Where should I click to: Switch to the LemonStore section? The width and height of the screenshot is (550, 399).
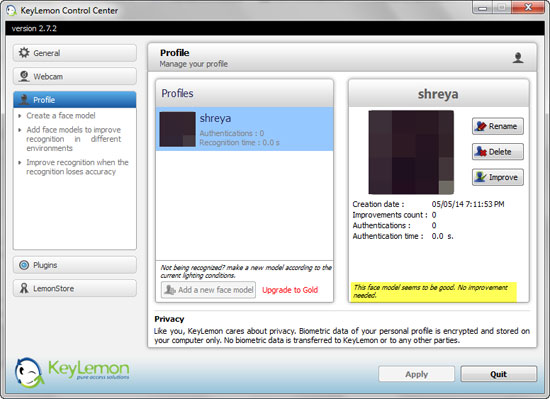(75, 288)
